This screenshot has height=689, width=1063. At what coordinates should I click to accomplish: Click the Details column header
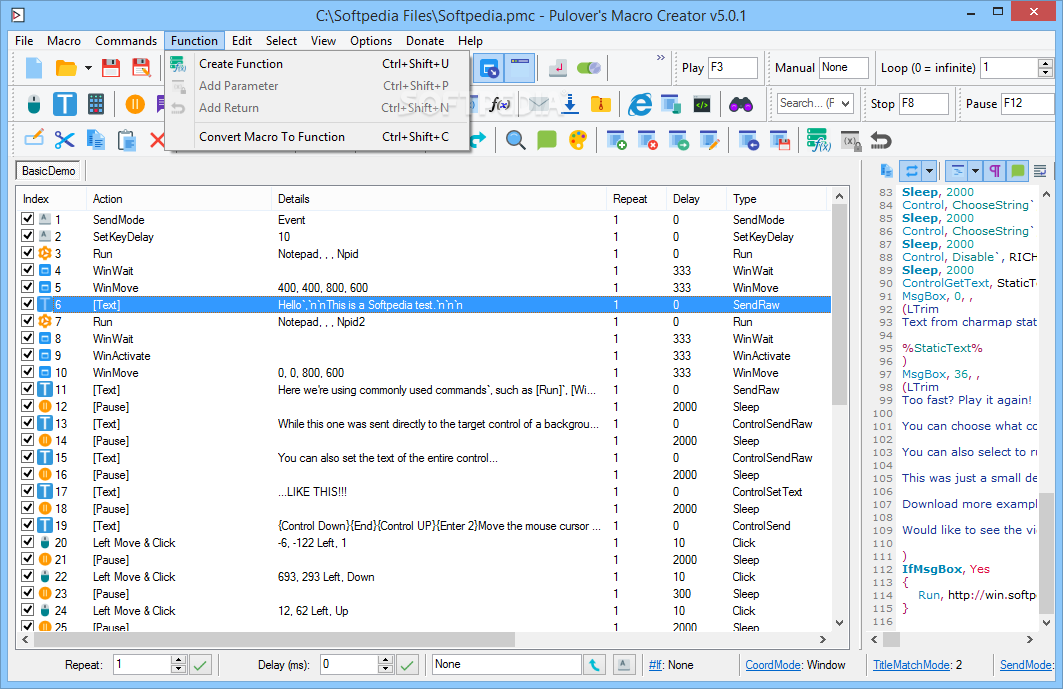[x=439, y=199]
